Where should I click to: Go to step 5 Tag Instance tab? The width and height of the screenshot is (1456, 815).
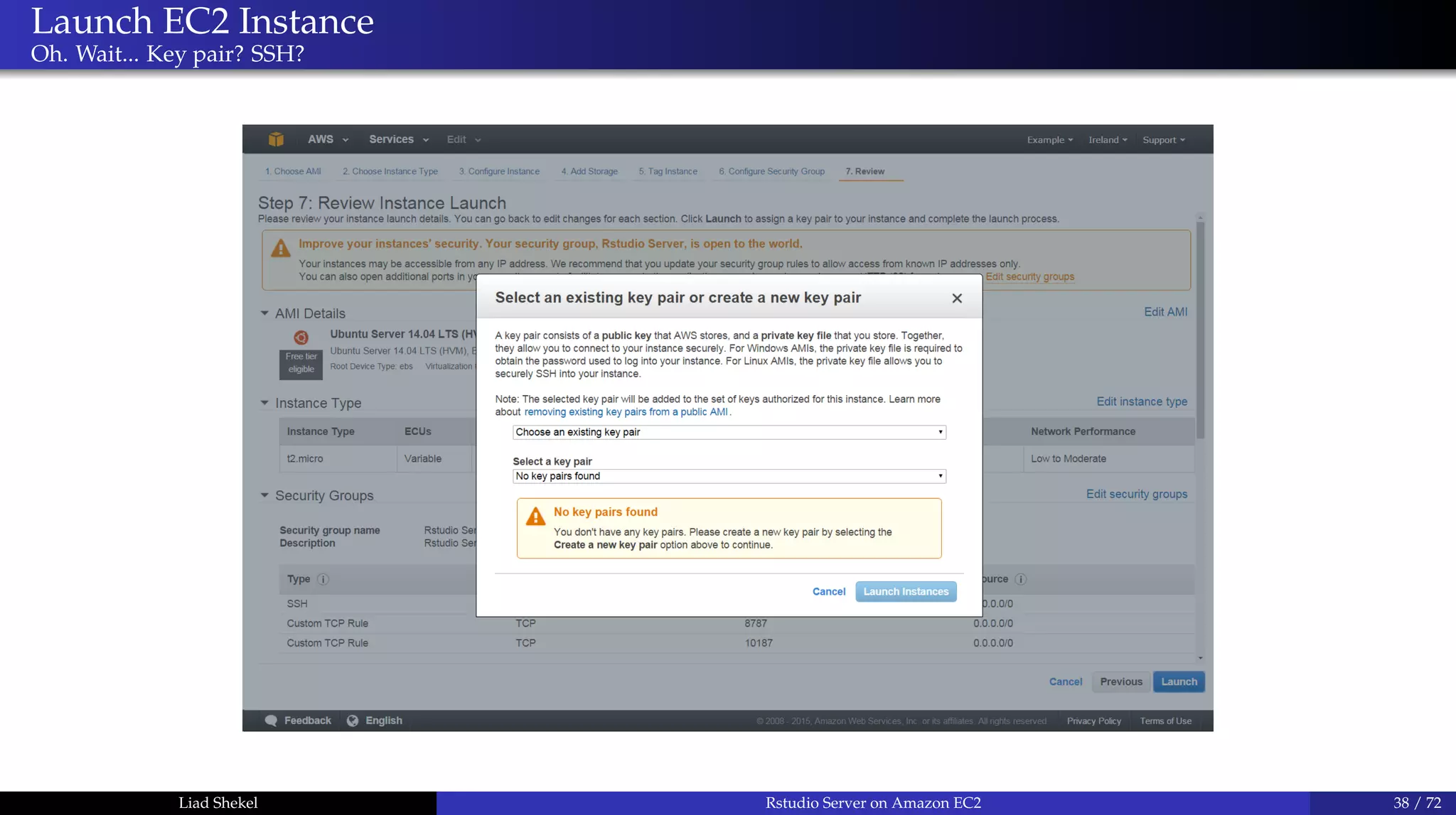pos(668,171)
